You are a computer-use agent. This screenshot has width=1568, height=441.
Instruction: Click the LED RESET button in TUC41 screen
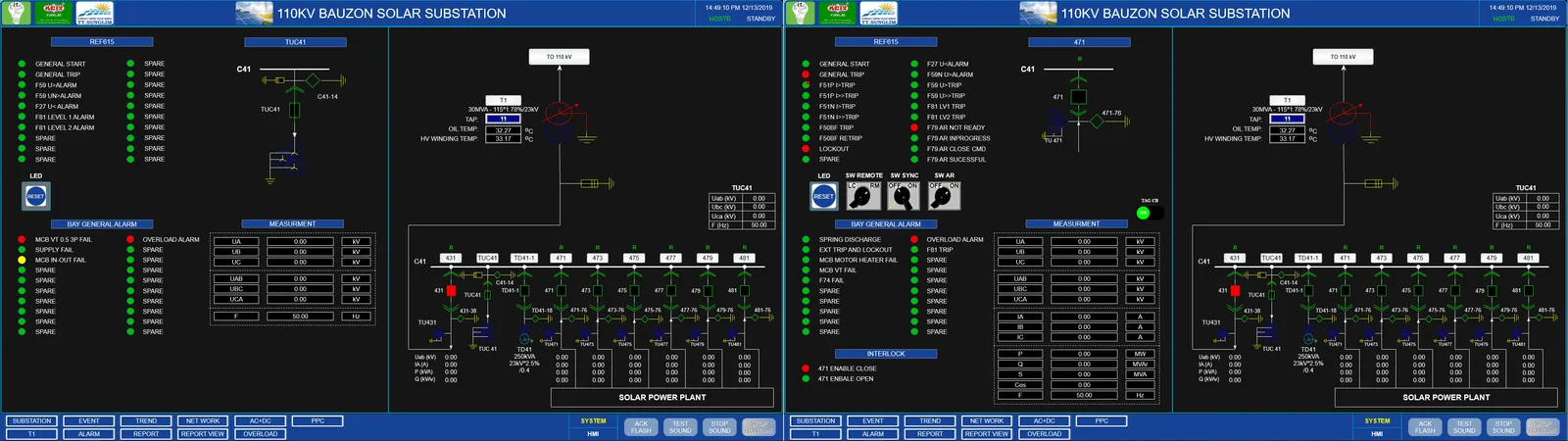(36, 196)
